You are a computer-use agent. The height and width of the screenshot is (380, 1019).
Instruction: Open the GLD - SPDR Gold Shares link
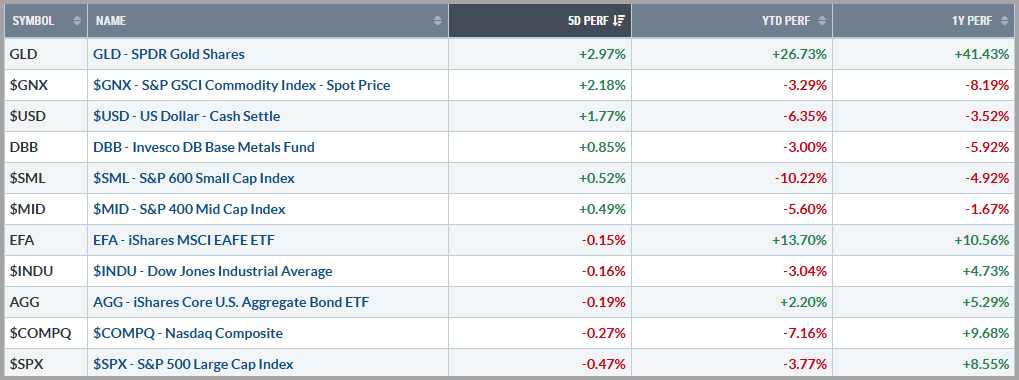169,54
